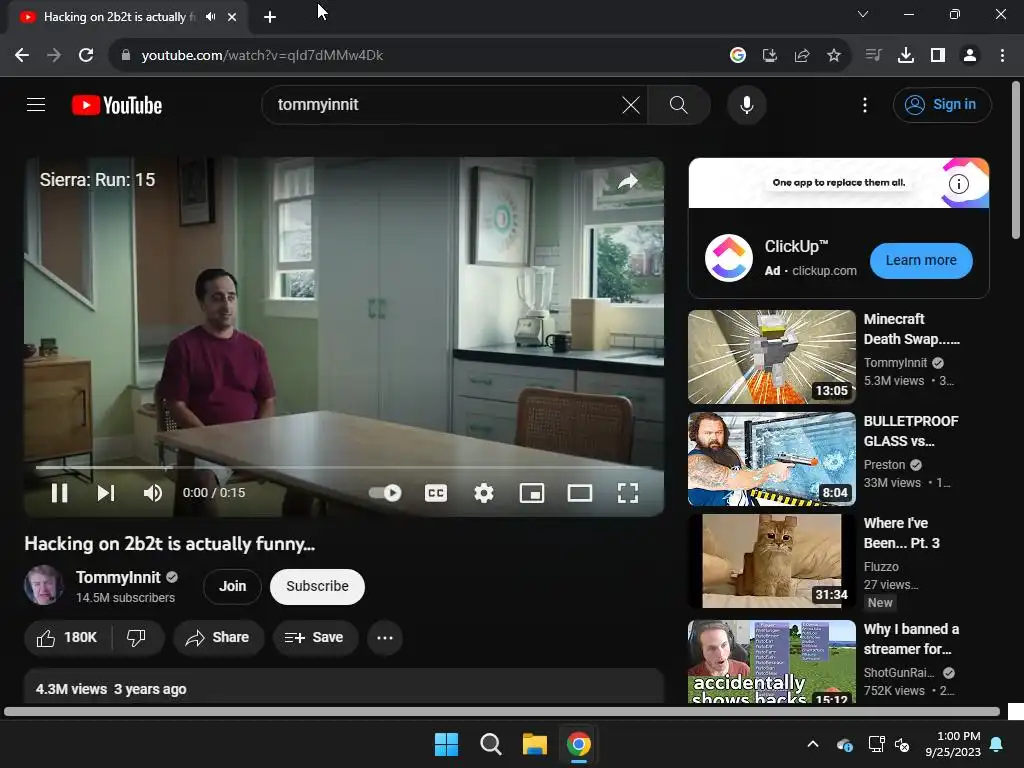This screenshot has height=768, width=1024.
Task: Open the Minecraft Death Swap video thumbnail
Action: (x=771, y=357)
